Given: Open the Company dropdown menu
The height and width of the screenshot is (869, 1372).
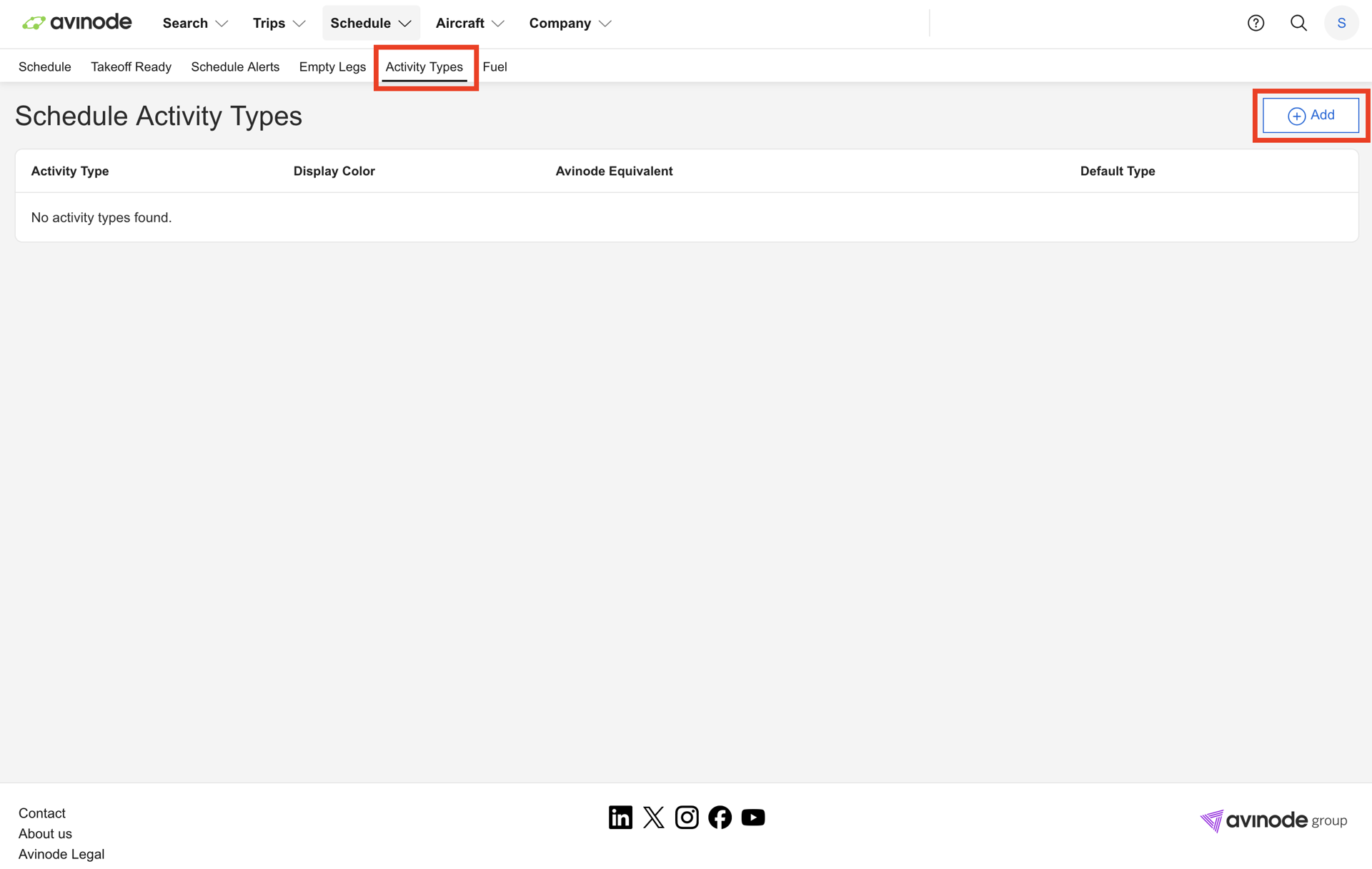Looking at the screenshot, I should point(570,23).
